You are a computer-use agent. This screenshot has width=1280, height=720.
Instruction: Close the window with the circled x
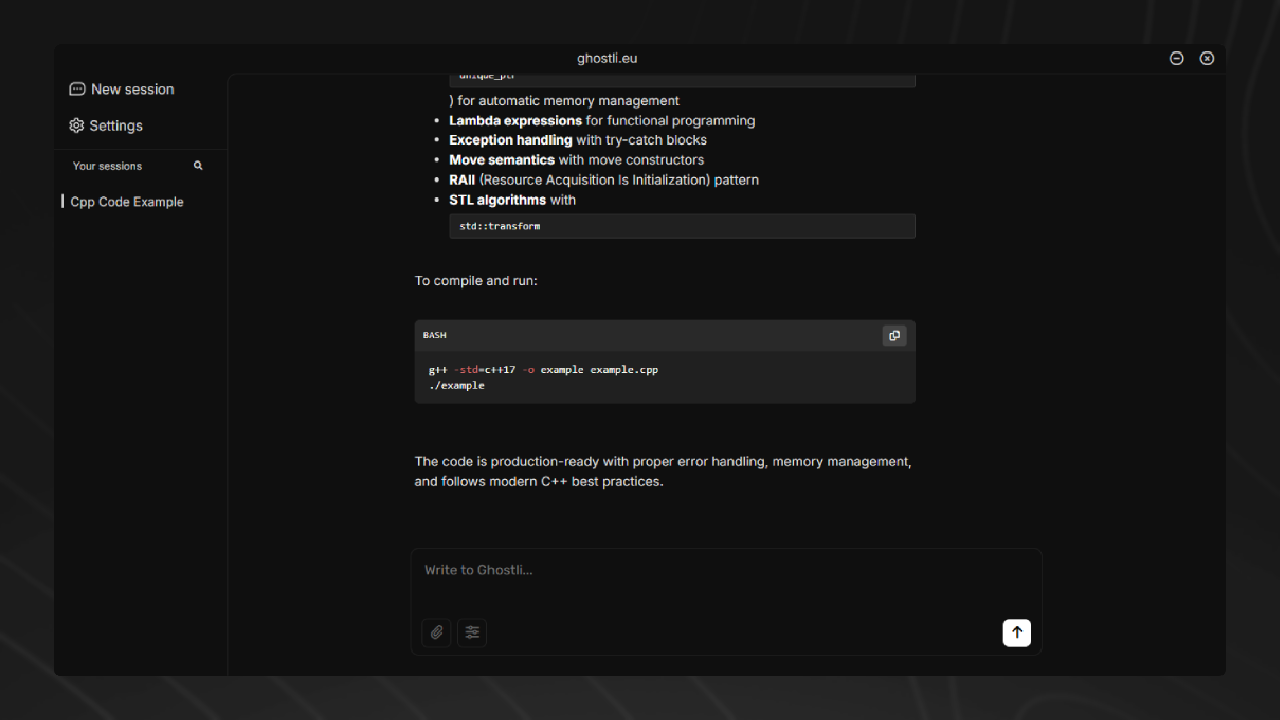pyautogui.click(x=1207, y=58)
